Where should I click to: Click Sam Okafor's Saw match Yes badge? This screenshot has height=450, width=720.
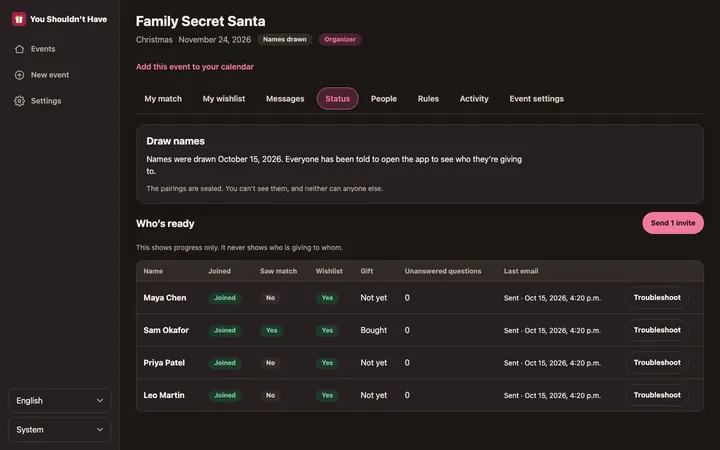tap(271, 330)
